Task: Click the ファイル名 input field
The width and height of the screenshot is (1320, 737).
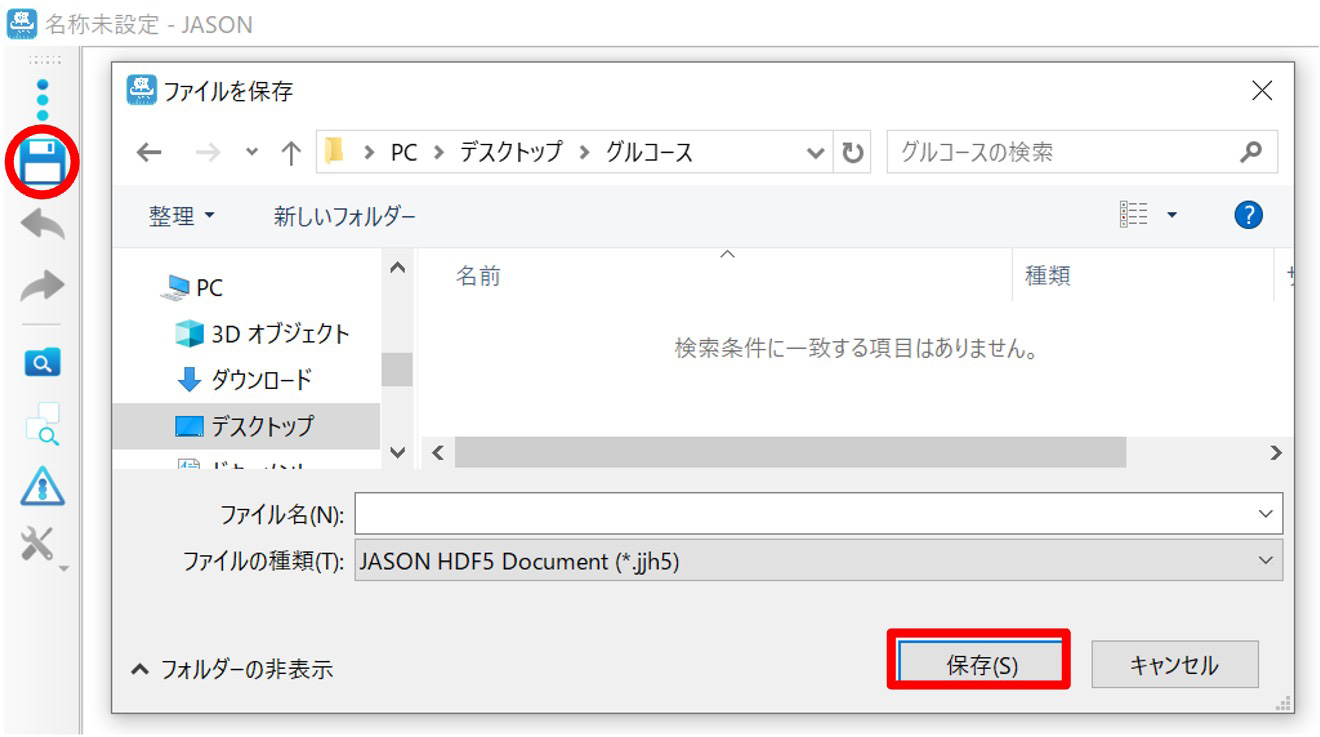Action: (x=800, y=514)
